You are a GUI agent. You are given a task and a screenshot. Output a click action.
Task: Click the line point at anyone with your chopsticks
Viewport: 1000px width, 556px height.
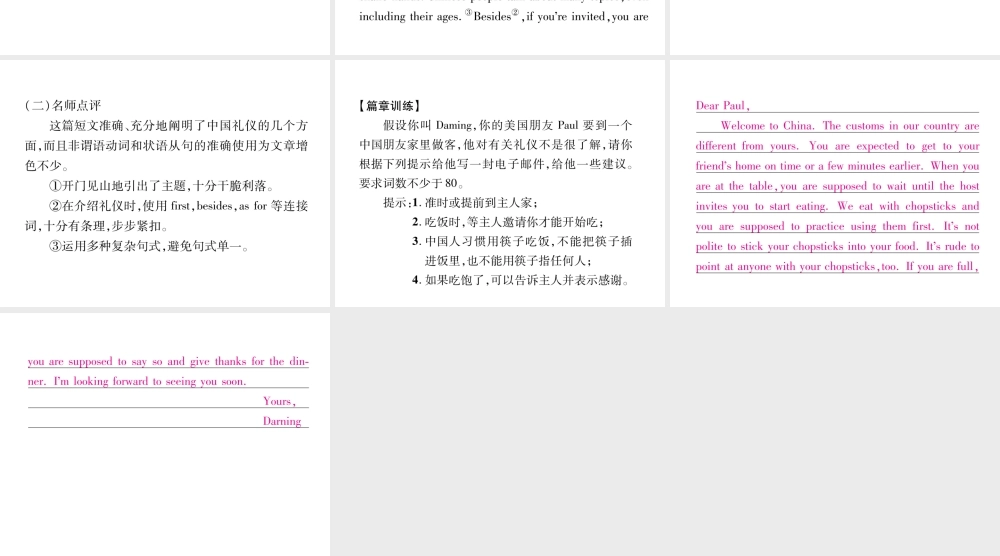pyautogui.click(x=837, y=267)
